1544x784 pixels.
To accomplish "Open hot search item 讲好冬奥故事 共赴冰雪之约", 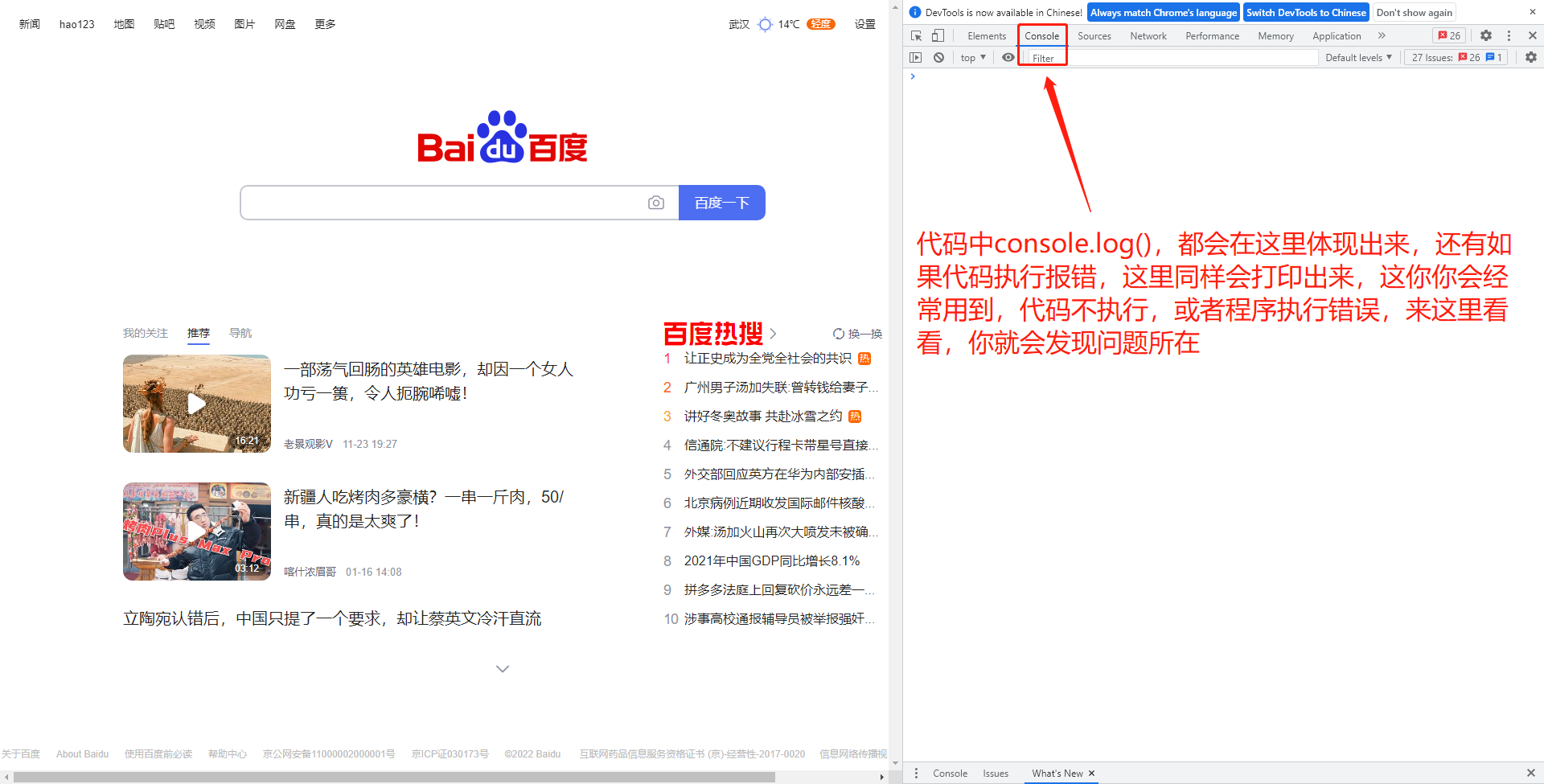I will (763, 416).
